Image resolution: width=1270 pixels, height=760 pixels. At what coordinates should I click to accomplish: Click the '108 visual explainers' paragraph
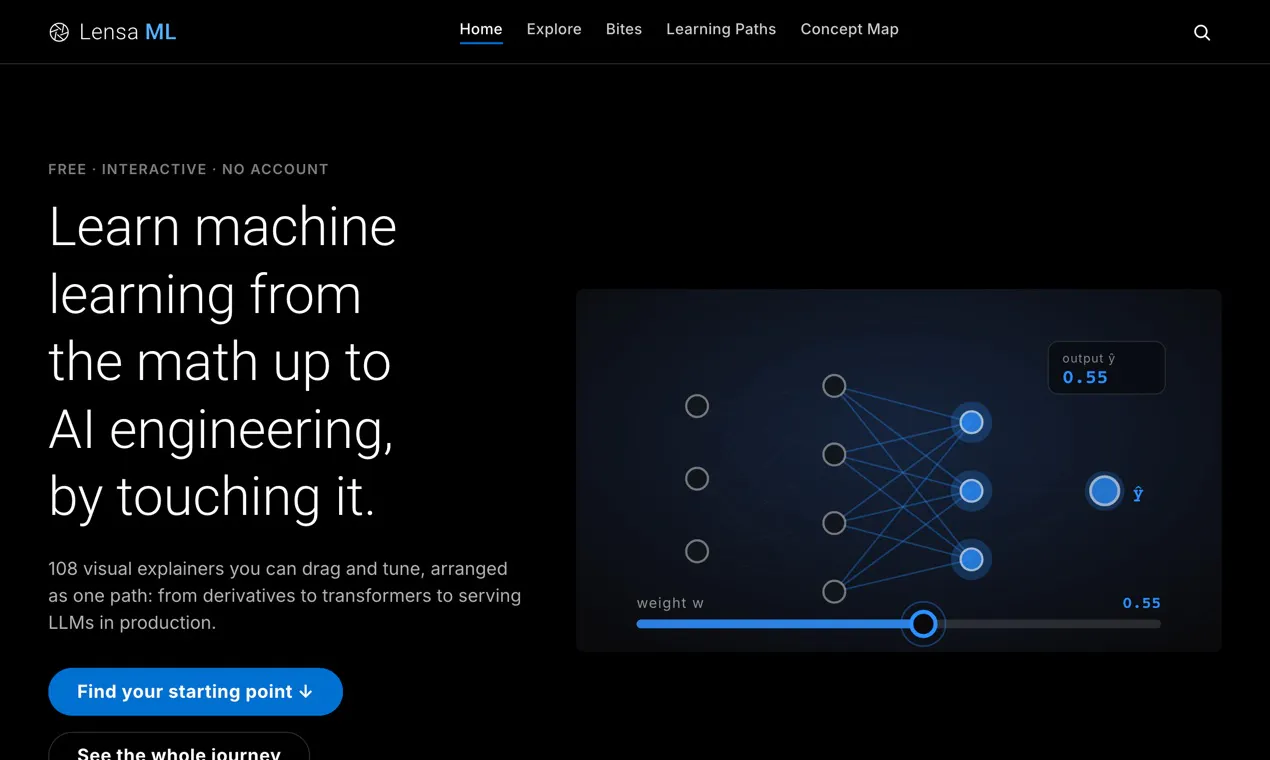pos(285,595)
